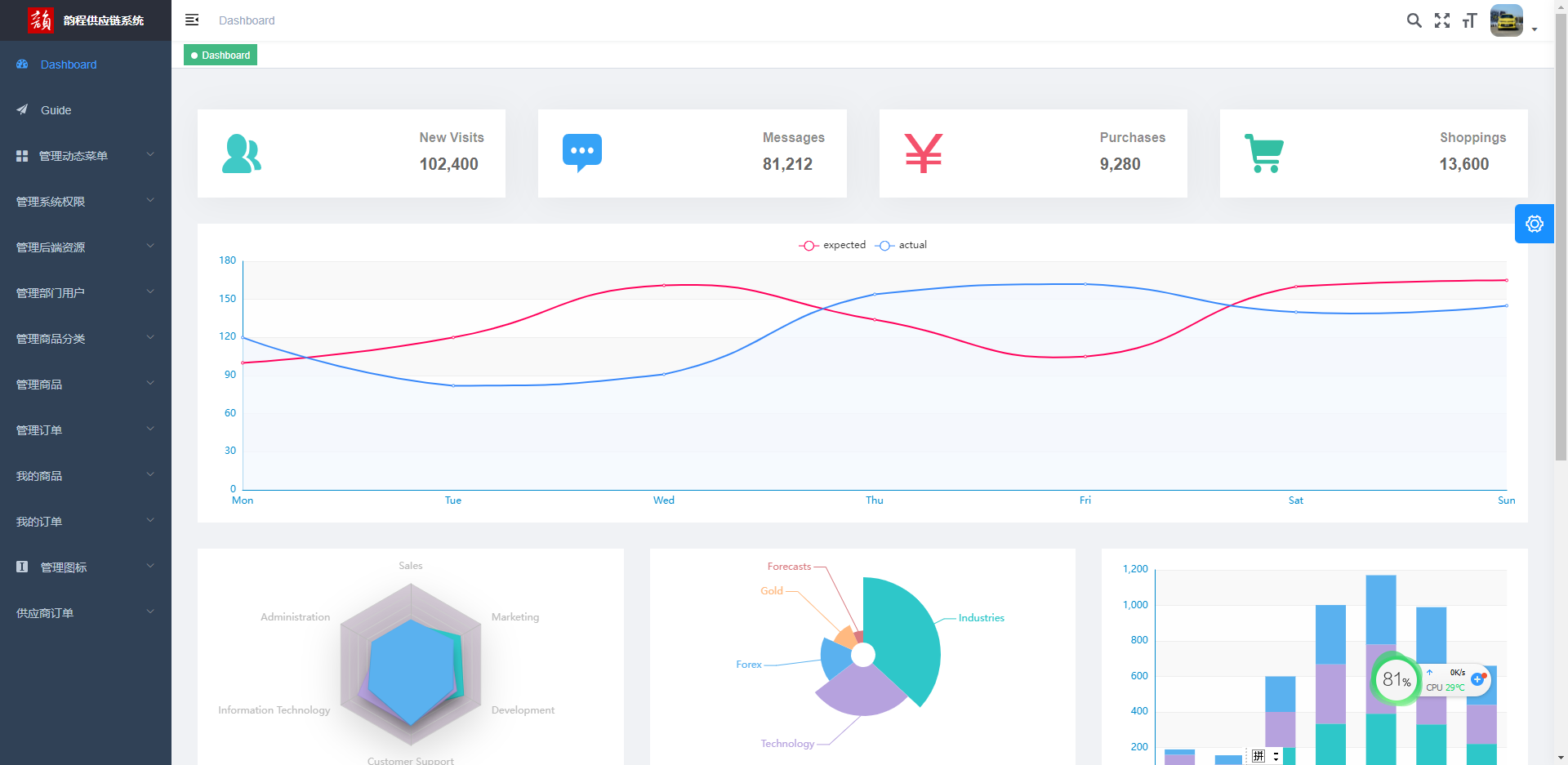The width and height of the screenshot is (1568, 765).
Task: Click the Fri x-axis label
Action: (x=1085, y=500)
